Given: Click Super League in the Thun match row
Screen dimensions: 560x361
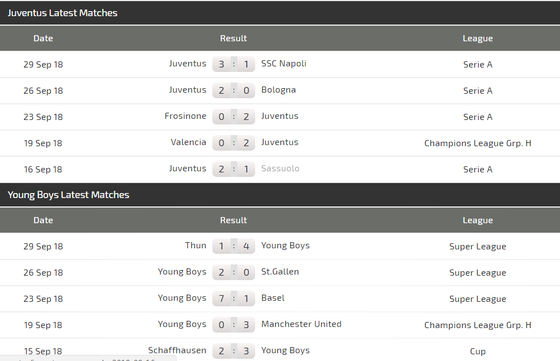Looking at the screenshot, I should 478,247.
